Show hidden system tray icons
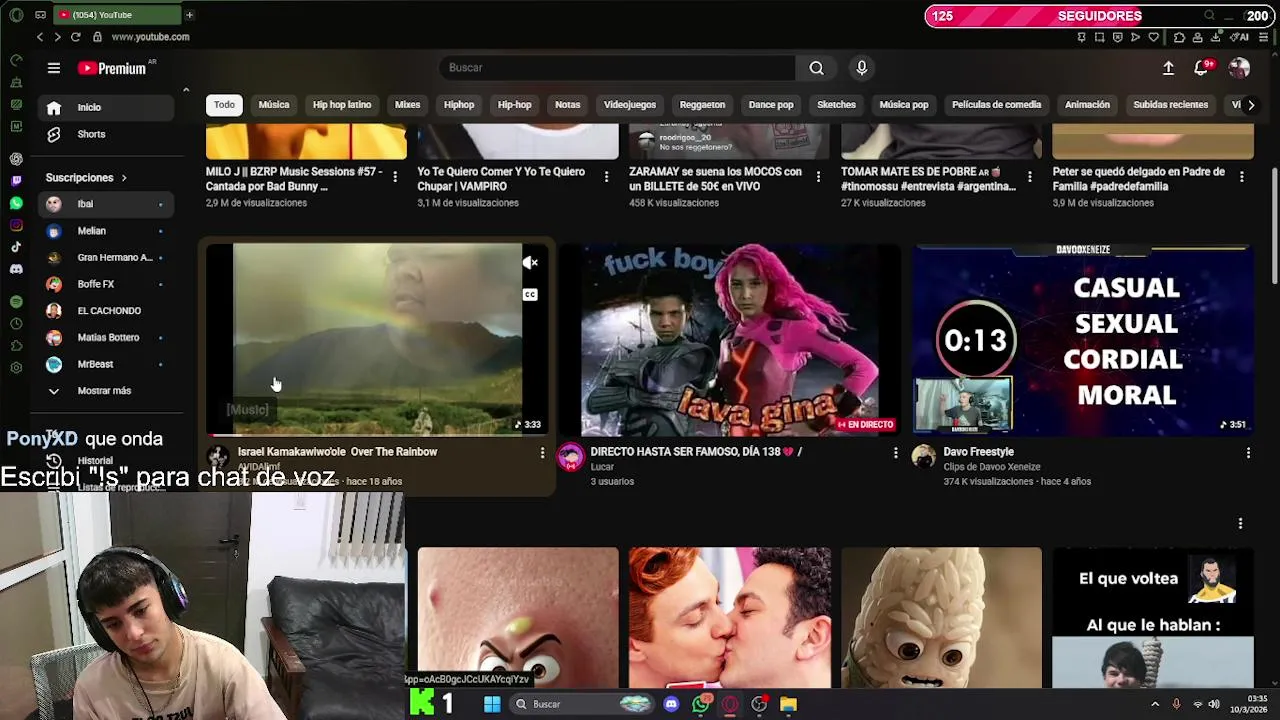This screenshot has width=1280, height=720. pyautogui.click(x=1155, y=704)
